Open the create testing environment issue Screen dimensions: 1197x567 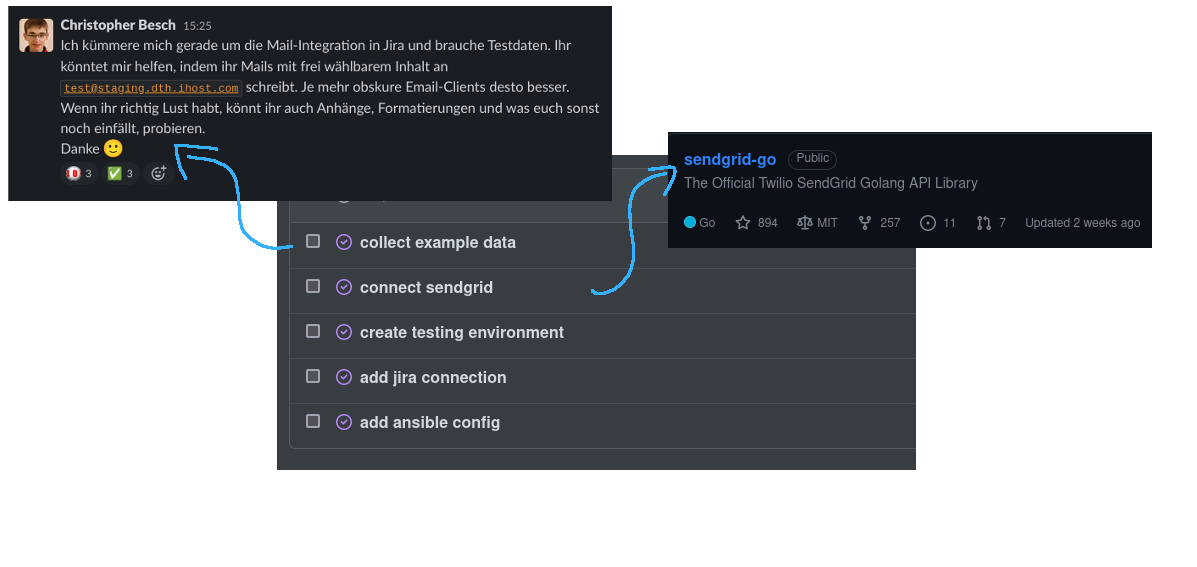tap(462, 332)
